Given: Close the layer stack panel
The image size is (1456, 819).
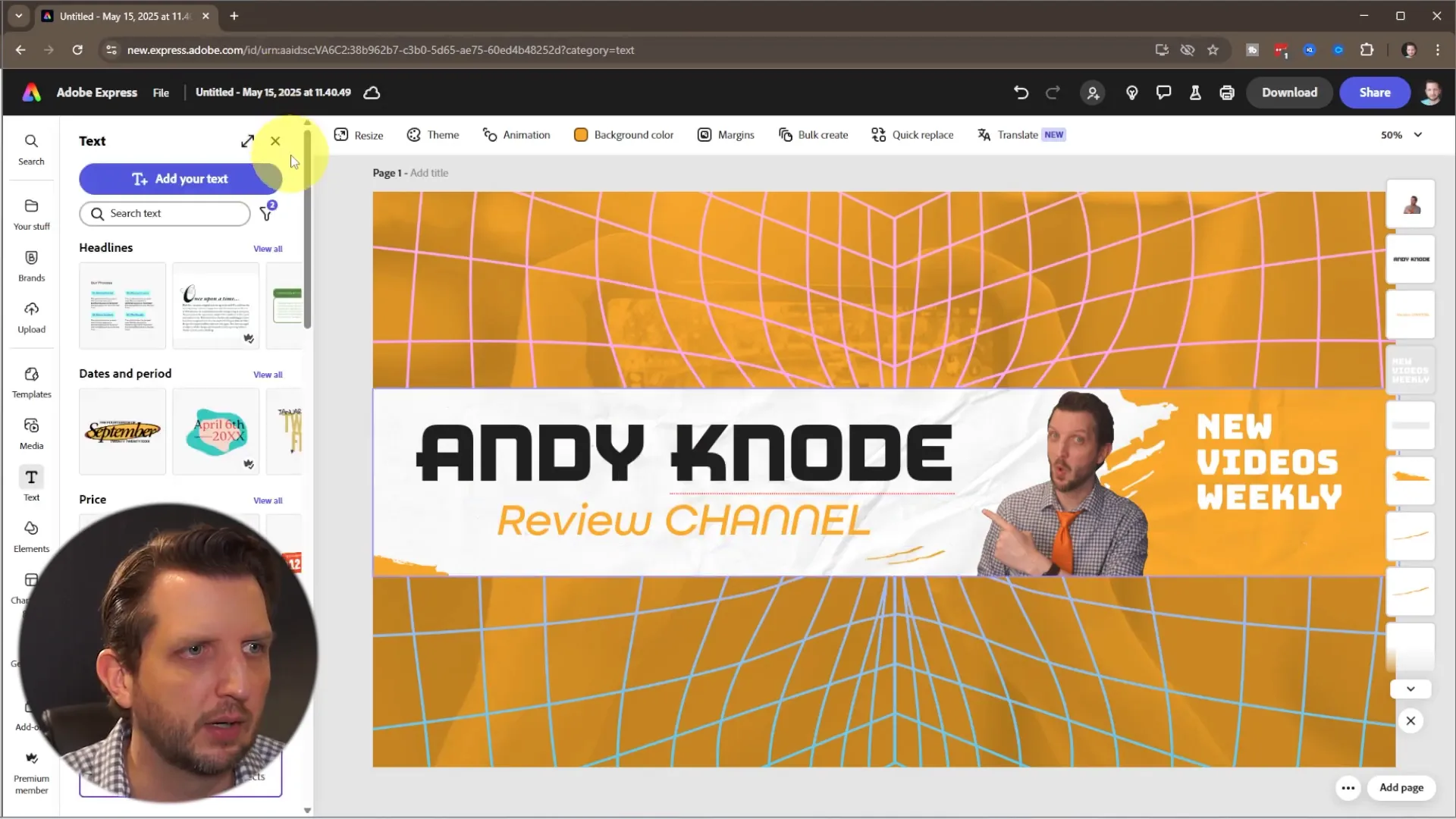Looking at the screenshot, I should pos(1410,721).
